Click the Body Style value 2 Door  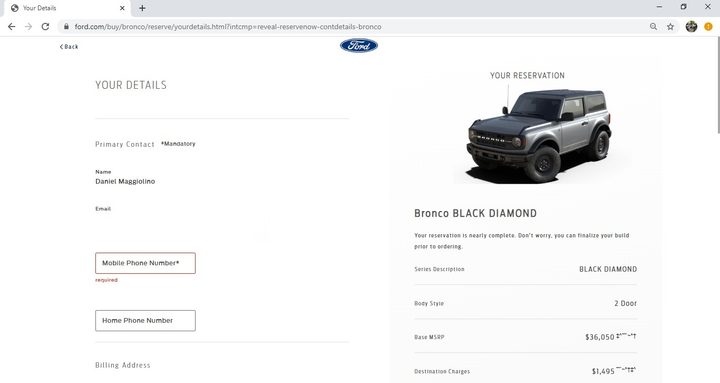click(625, 303)
